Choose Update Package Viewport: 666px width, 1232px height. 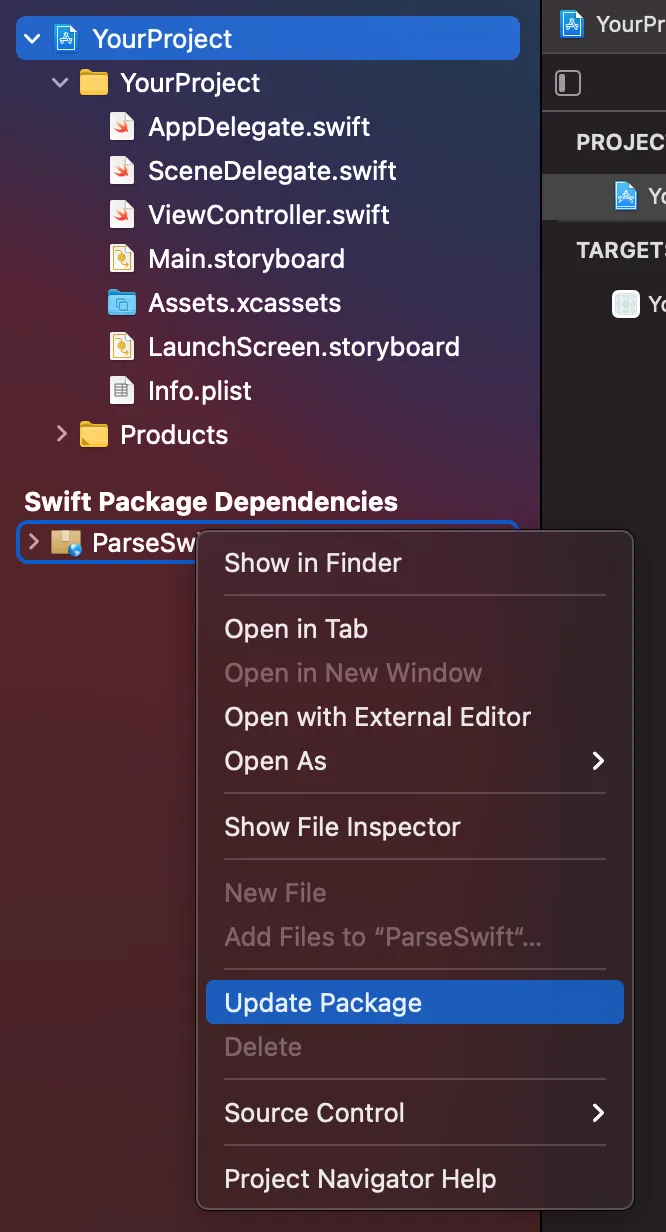(x=415, y=1003)
